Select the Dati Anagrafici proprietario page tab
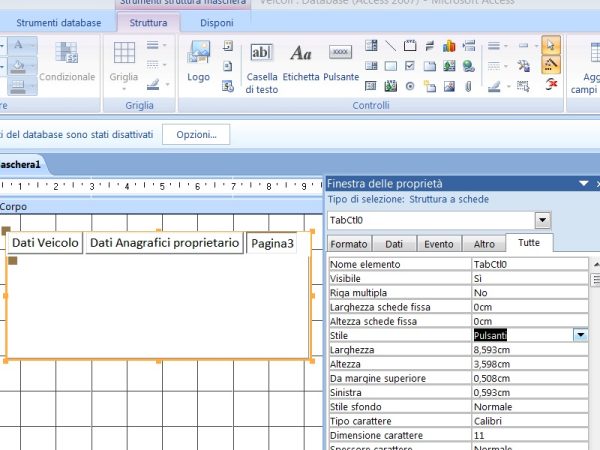The height and width of the screenshot is (450, 600). [x=165, y=243]
